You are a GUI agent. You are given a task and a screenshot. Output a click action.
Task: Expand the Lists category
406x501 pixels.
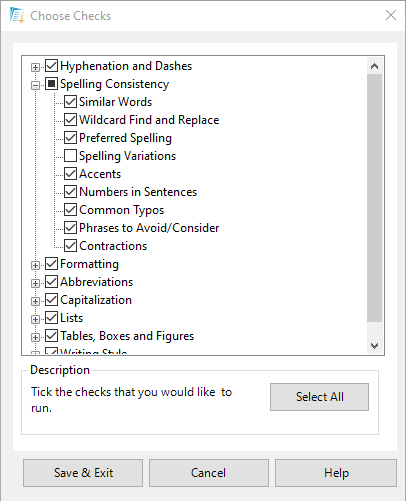(35, 319)
